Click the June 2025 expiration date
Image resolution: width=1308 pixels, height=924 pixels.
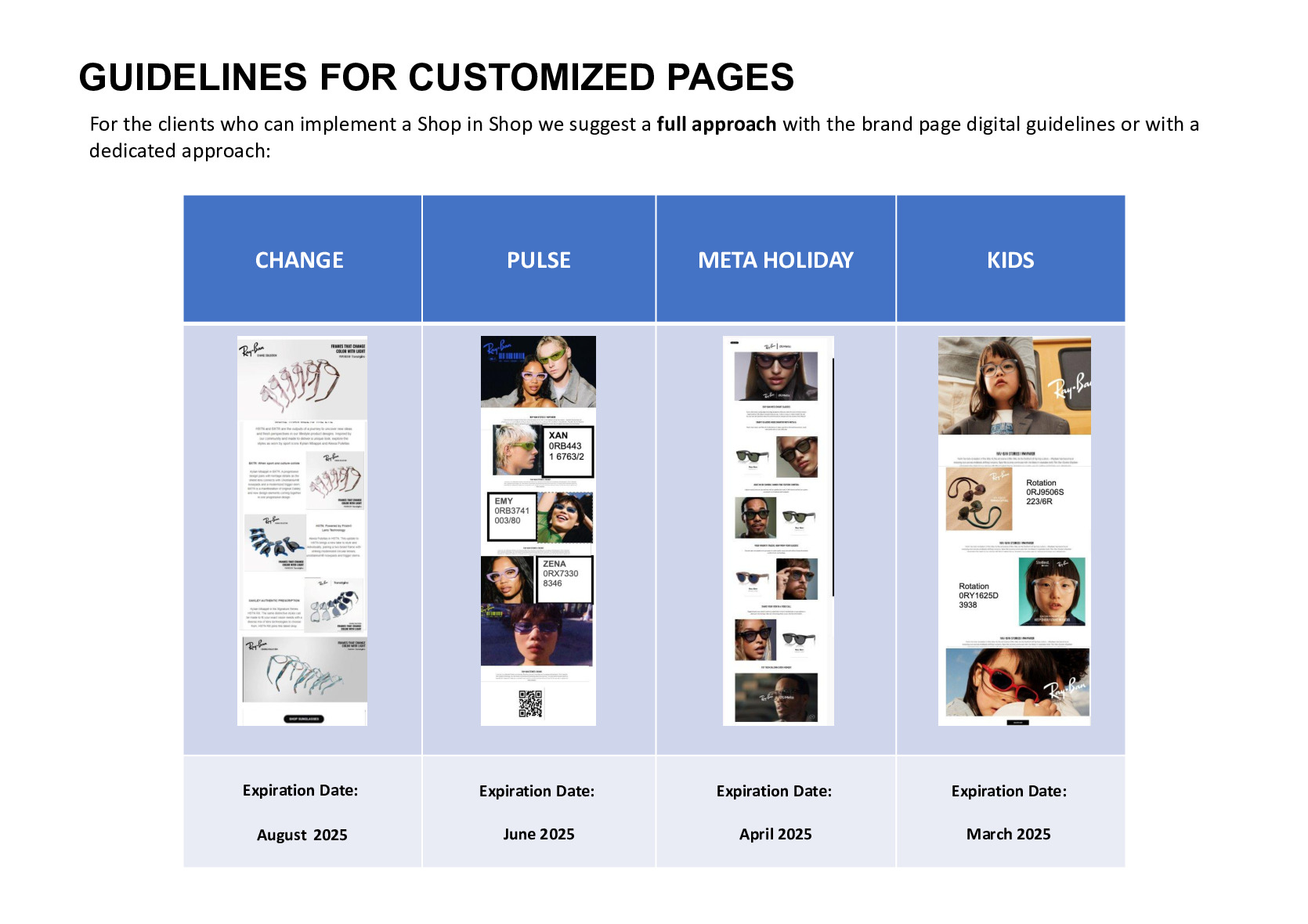pyautogui.click(x=539, y=834)
